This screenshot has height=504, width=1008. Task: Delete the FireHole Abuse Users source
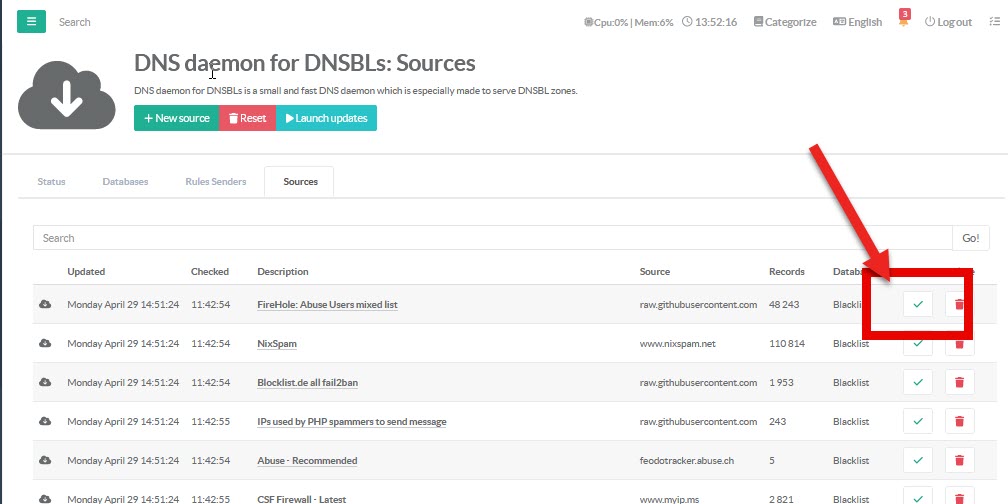pos(959,304)
